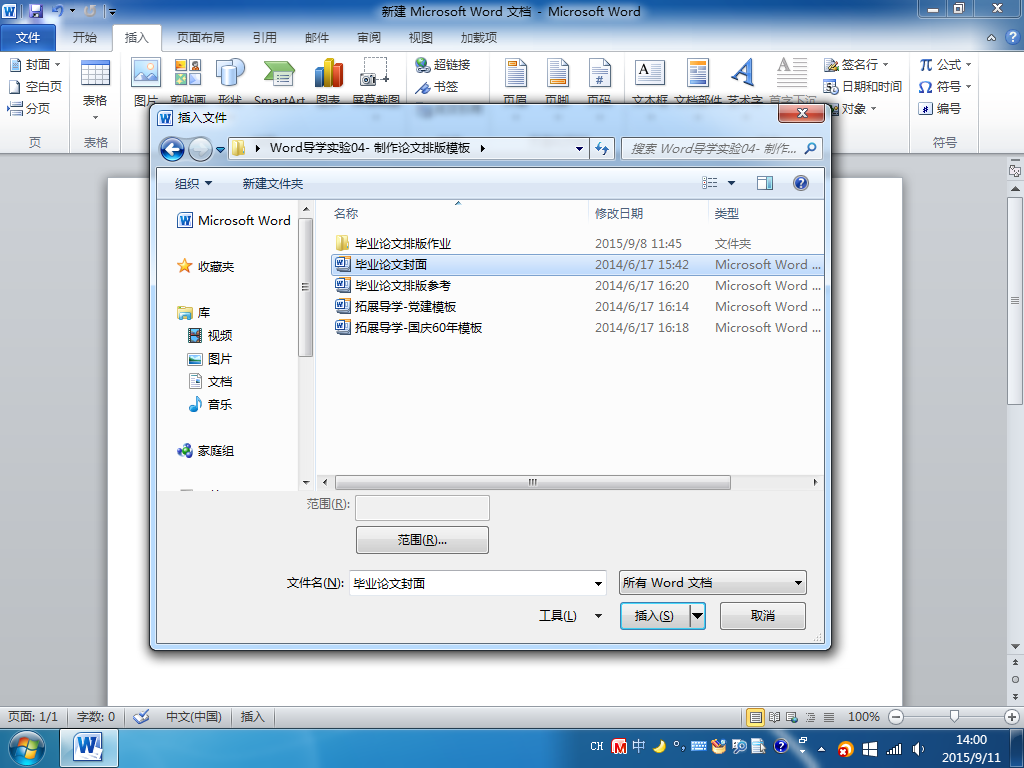Insert a SmartArt graphic
Screen dimensions: 1024x768
(280, 73)
